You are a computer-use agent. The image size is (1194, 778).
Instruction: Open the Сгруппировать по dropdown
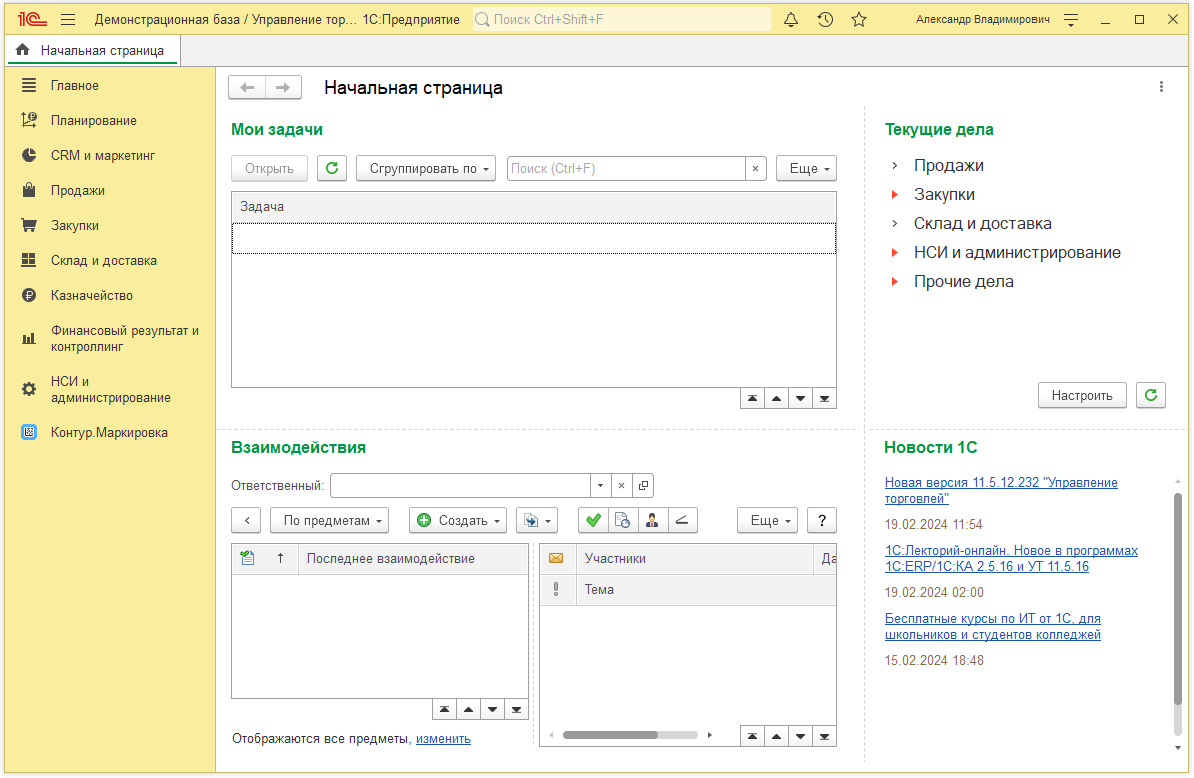tap(426, 169)
